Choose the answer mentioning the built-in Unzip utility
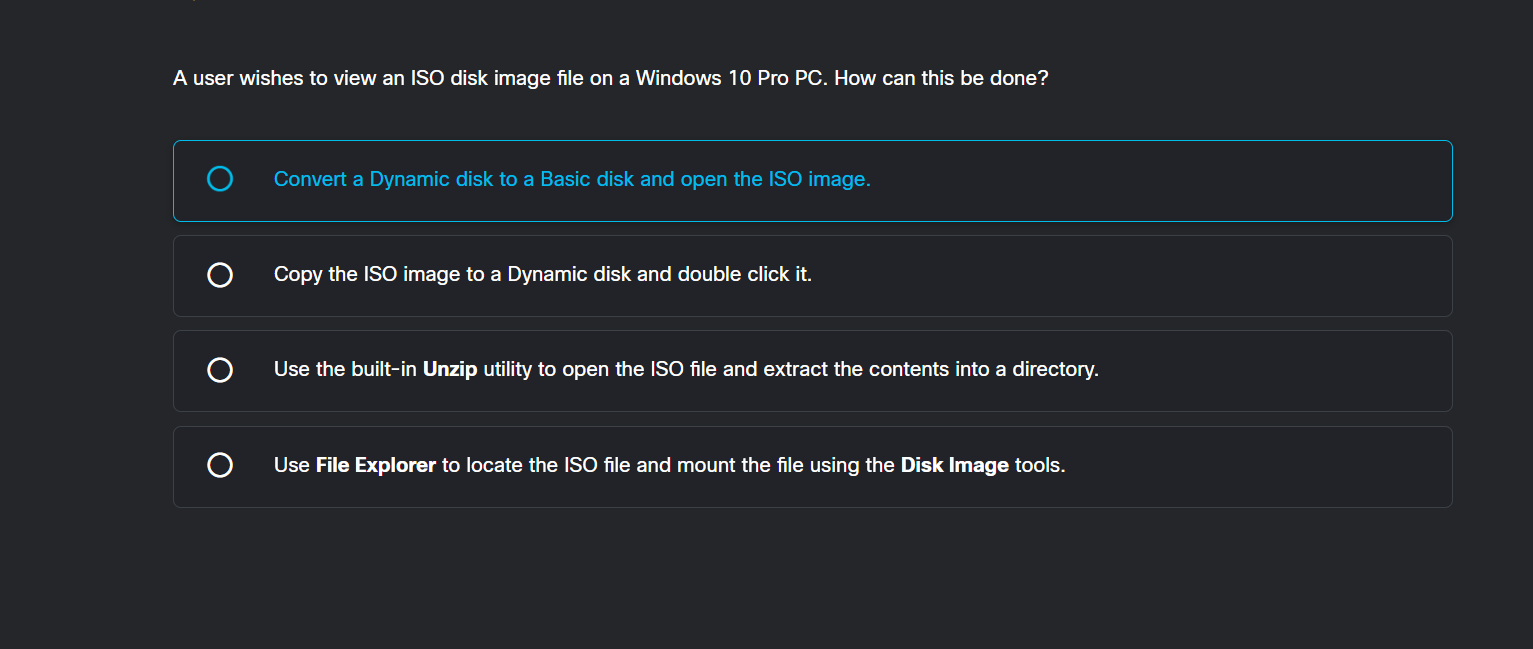Image resolution: width=1533 pixels, height=649 pixels. [x=686, y=369]
